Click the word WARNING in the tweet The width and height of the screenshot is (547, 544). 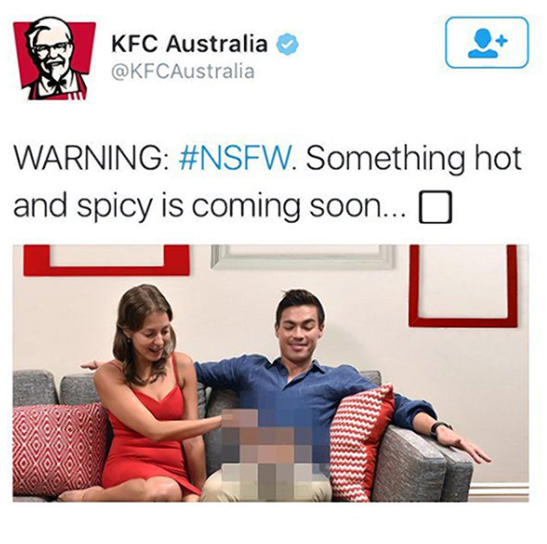tap(89, 159)
